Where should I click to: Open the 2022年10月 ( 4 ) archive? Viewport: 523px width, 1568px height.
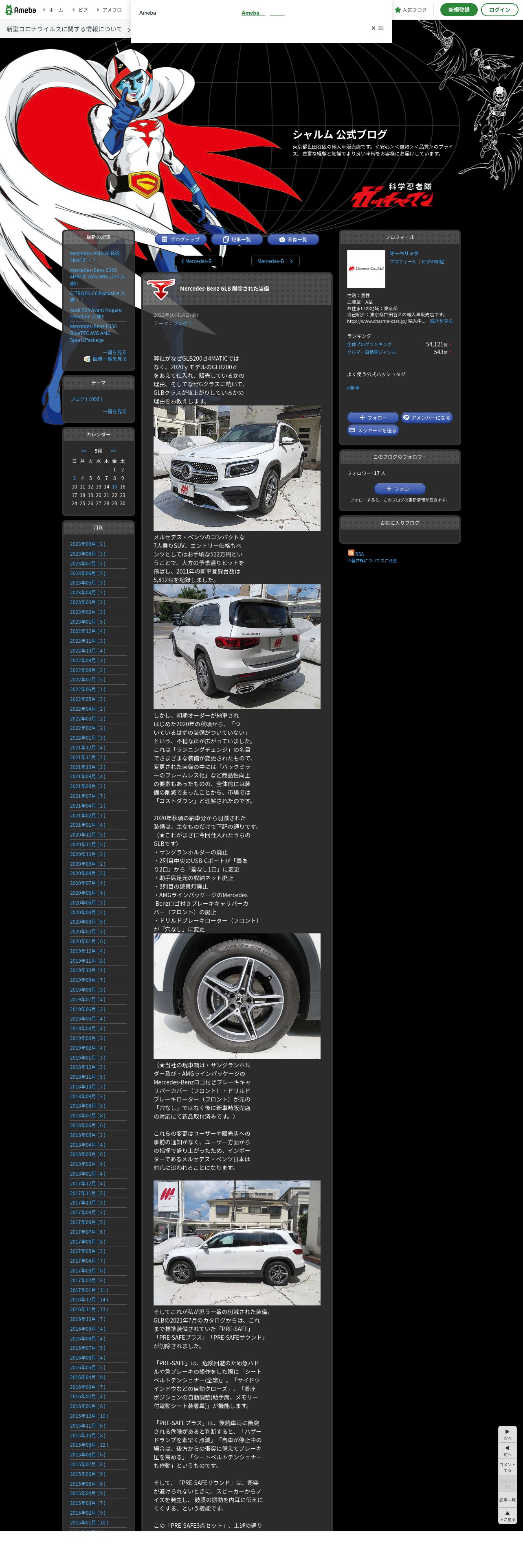[x=87, y=651]
